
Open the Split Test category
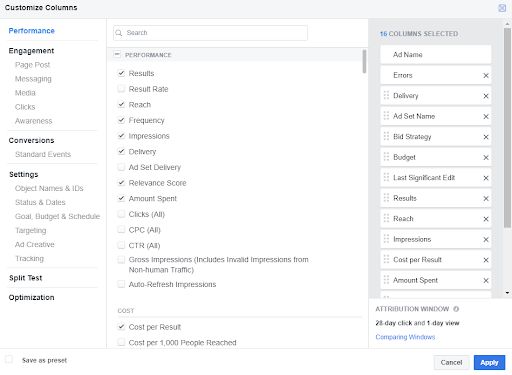[26, 278]
